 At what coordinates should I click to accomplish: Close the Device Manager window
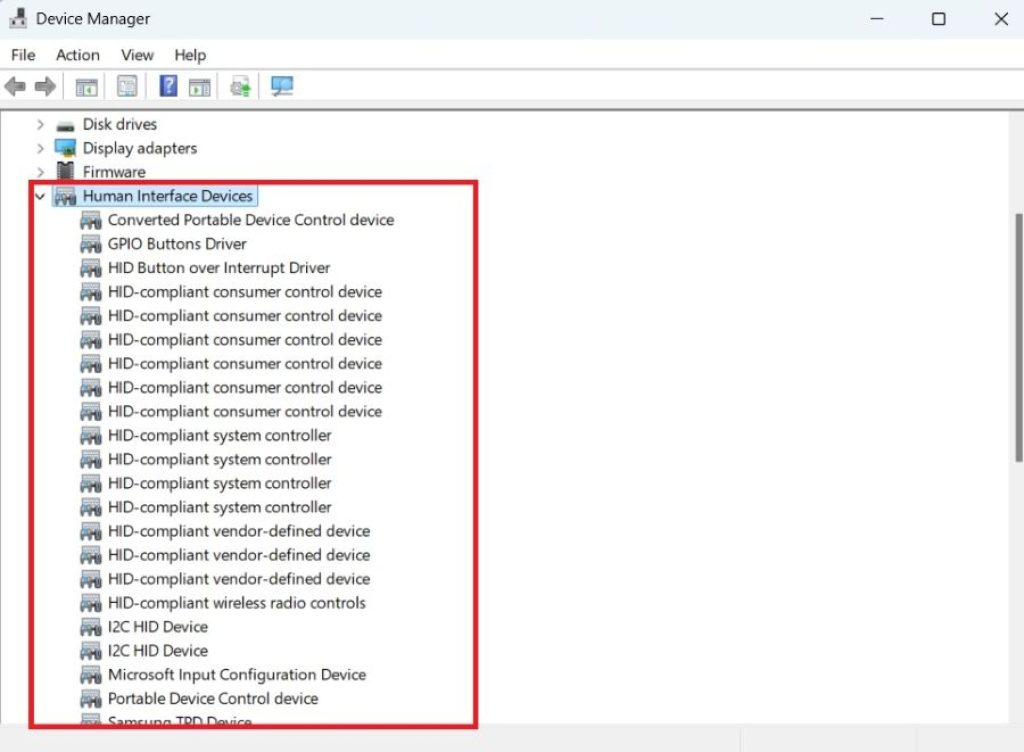[x=1001, y=19]
